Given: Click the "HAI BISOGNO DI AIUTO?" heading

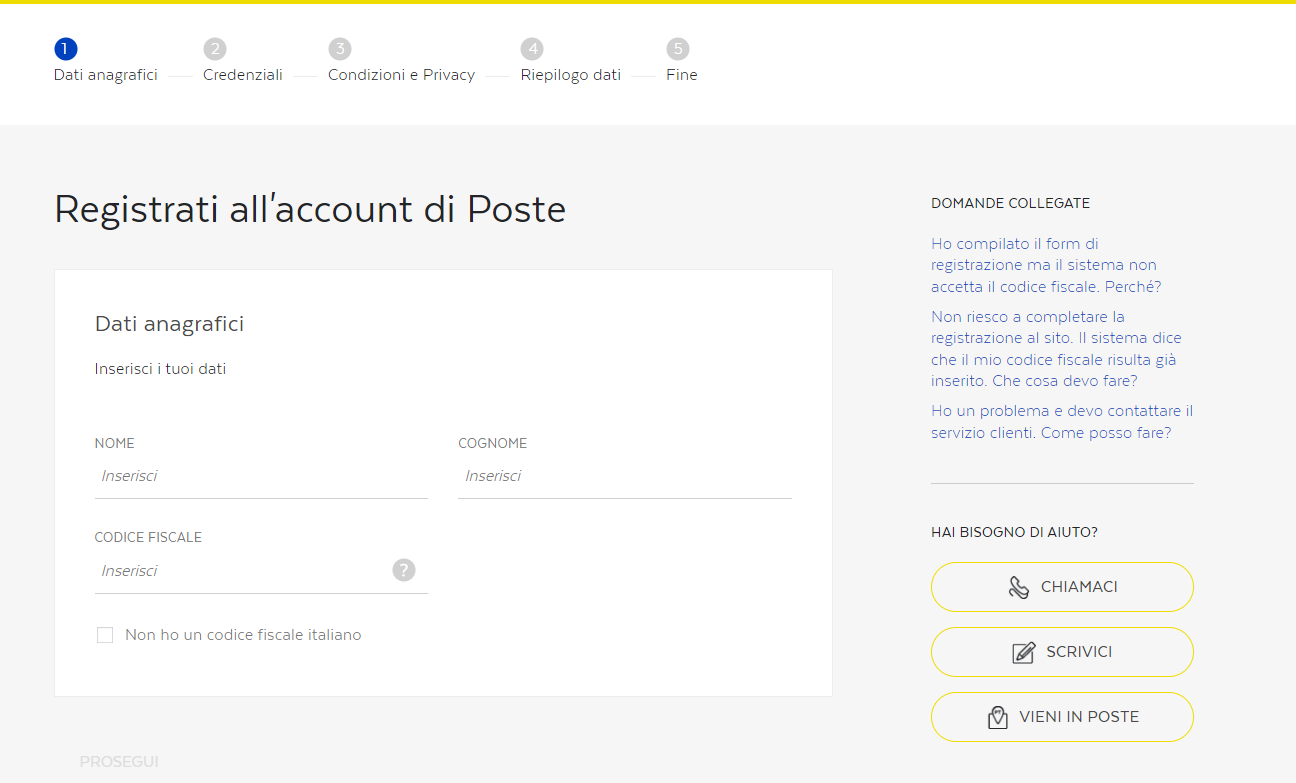Looking at the screenshot, I should [x=1014, y=532].
